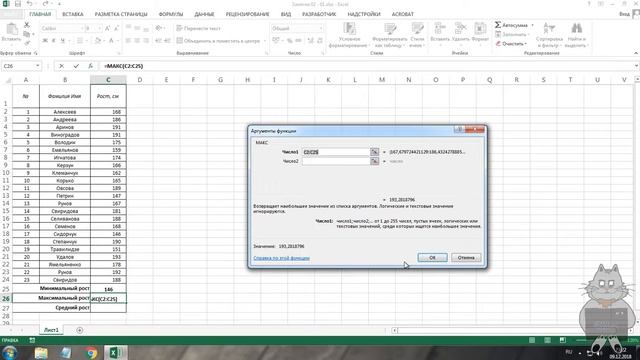Click the range selector icon beside Число1
This screenshot has height=360, width=640.
(x=374, y=152)
